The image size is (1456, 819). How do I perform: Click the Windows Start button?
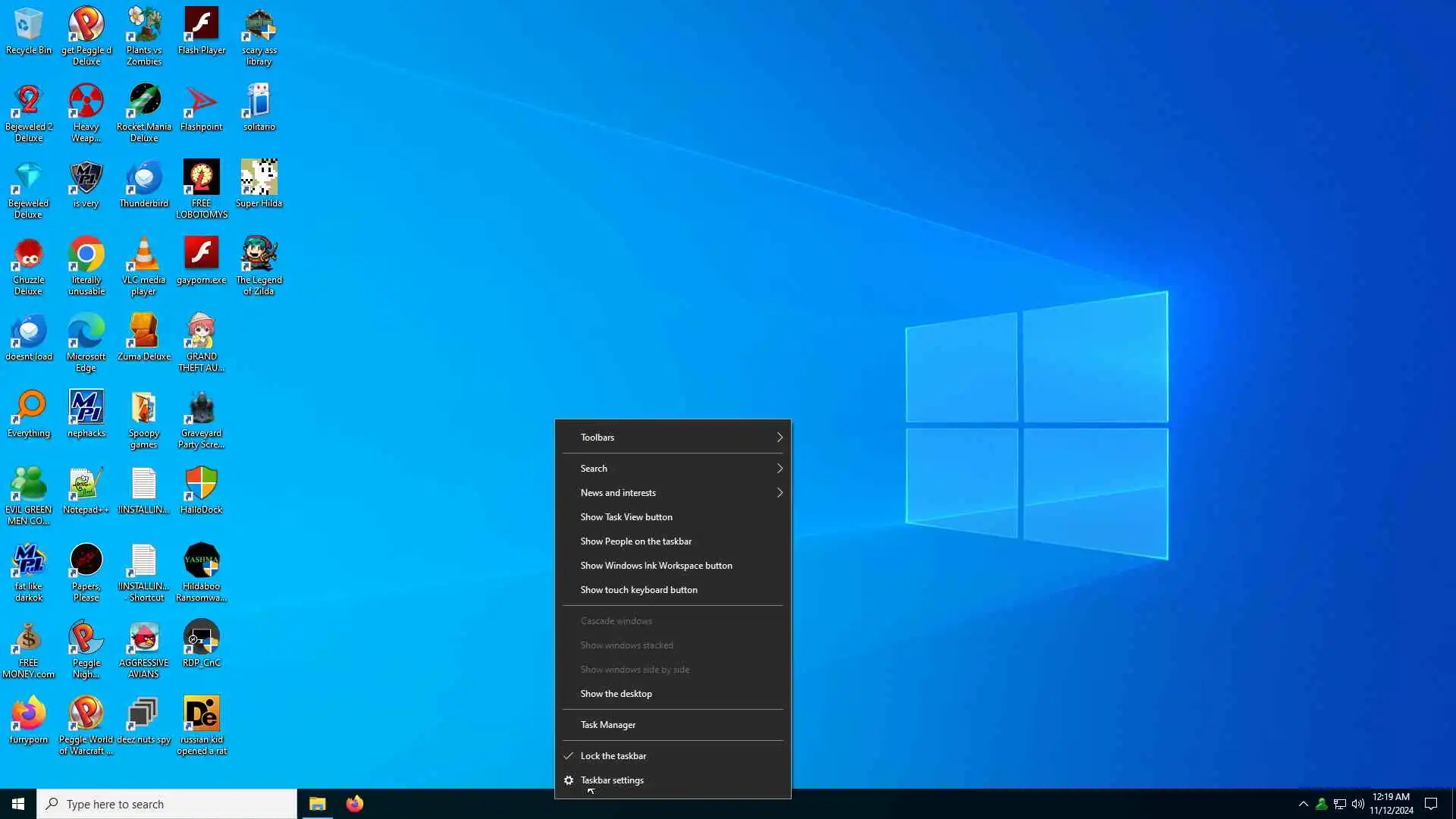[18, 804]
